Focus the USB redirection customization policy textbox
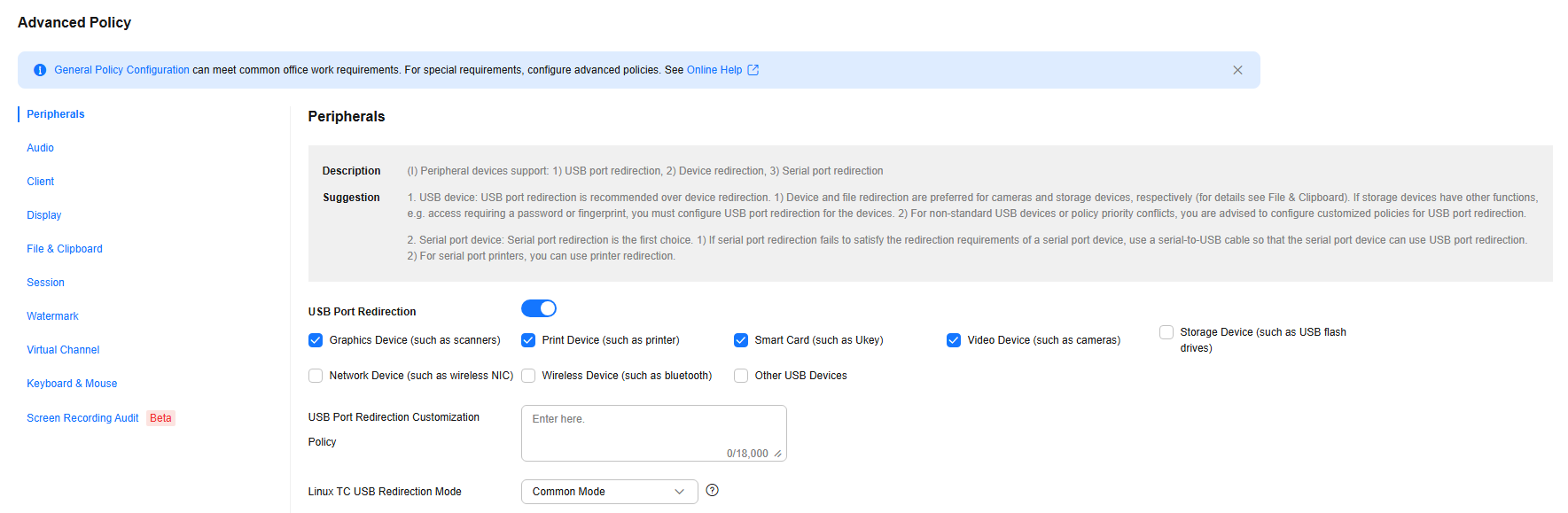Viewport: 1568px width, 513px height. (653, 433)
